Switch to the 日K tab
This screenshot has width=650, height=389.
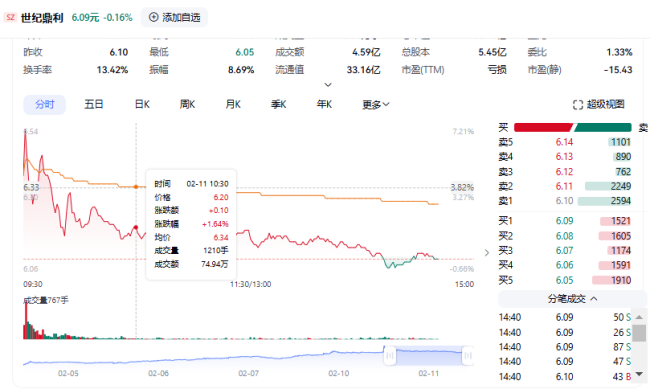[142, 105]
